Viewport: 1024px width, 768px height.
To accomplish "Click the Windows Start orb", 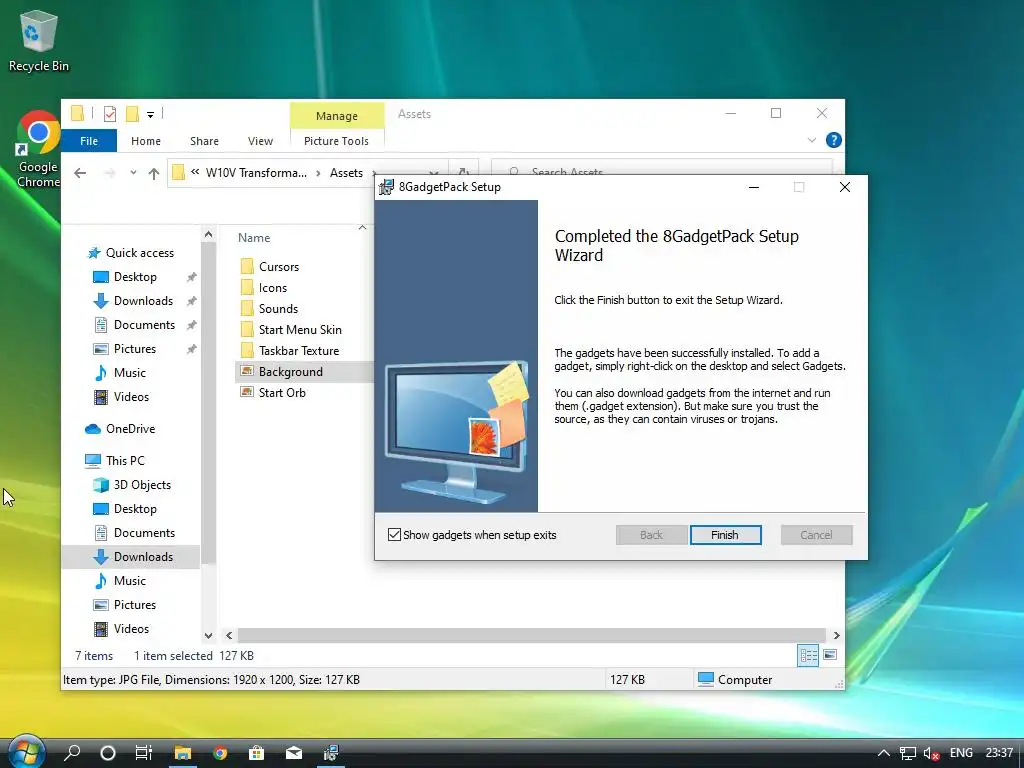I will click(26, 752).
